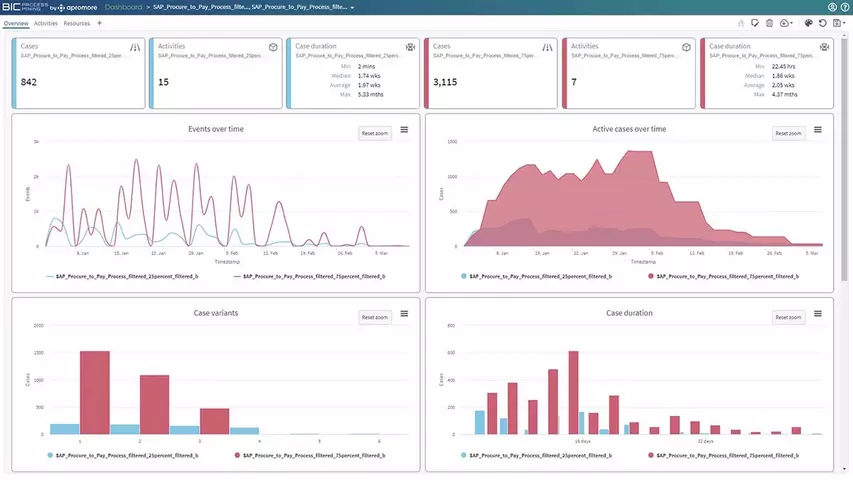Screen dimensions: 853x480
Task: Toggle 75percent series in Active cases legend
Action: 724,276
